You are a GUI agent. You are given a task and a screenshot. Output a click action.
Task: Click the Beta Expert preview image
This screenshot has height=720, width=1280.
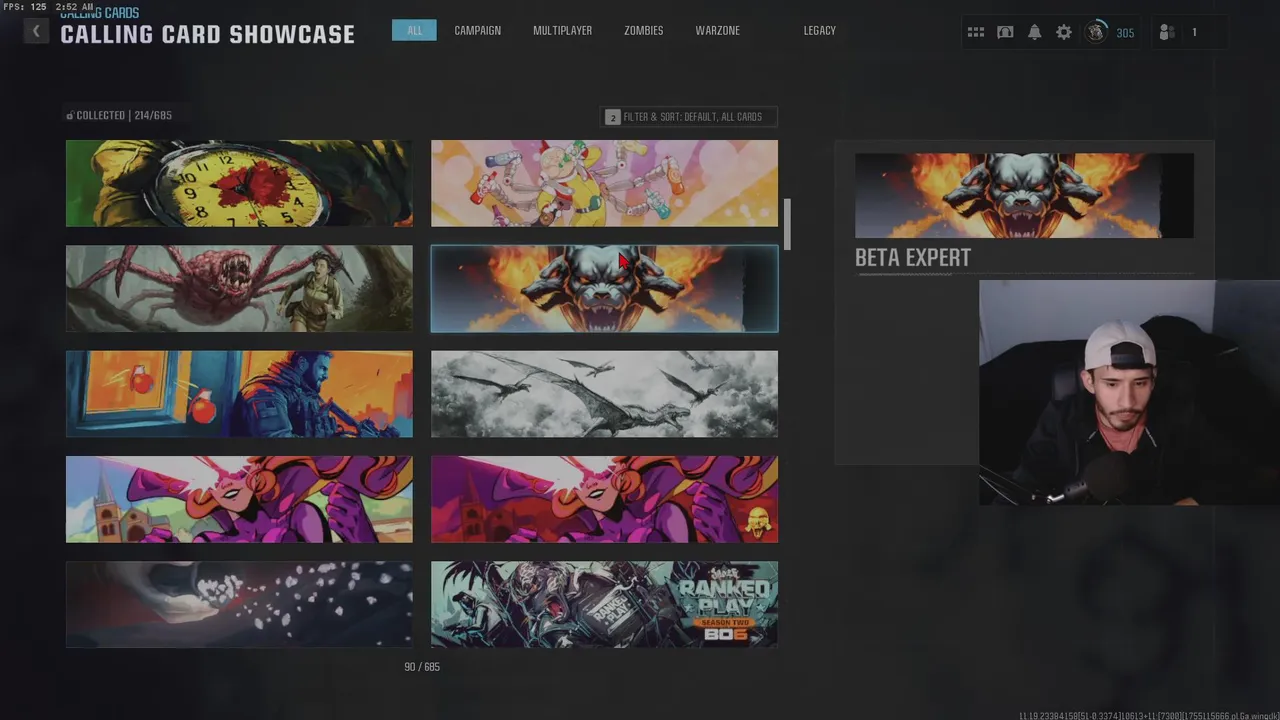pyautogui.click(x=1024, y=195)
